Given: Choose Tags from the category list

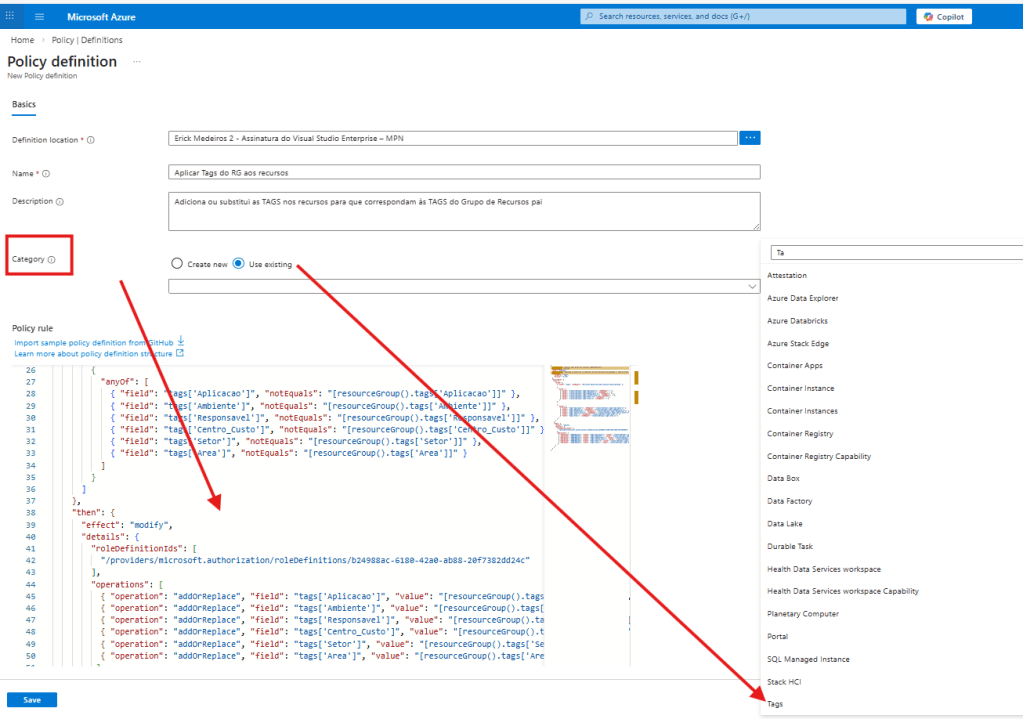Looking at the screenshot, I should [775, 704].
